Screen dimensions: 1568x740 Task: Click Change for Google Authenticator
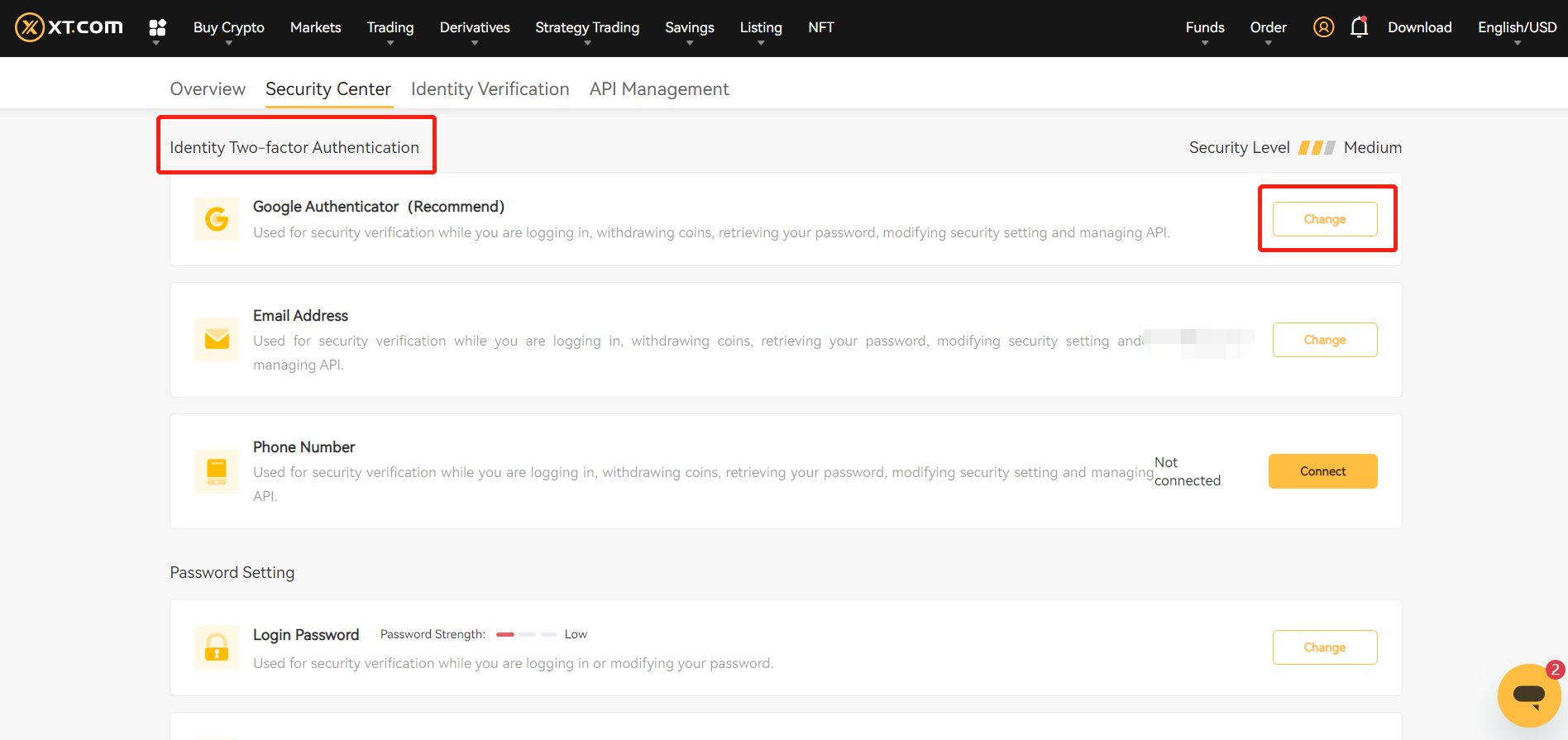coord(1324,219)
